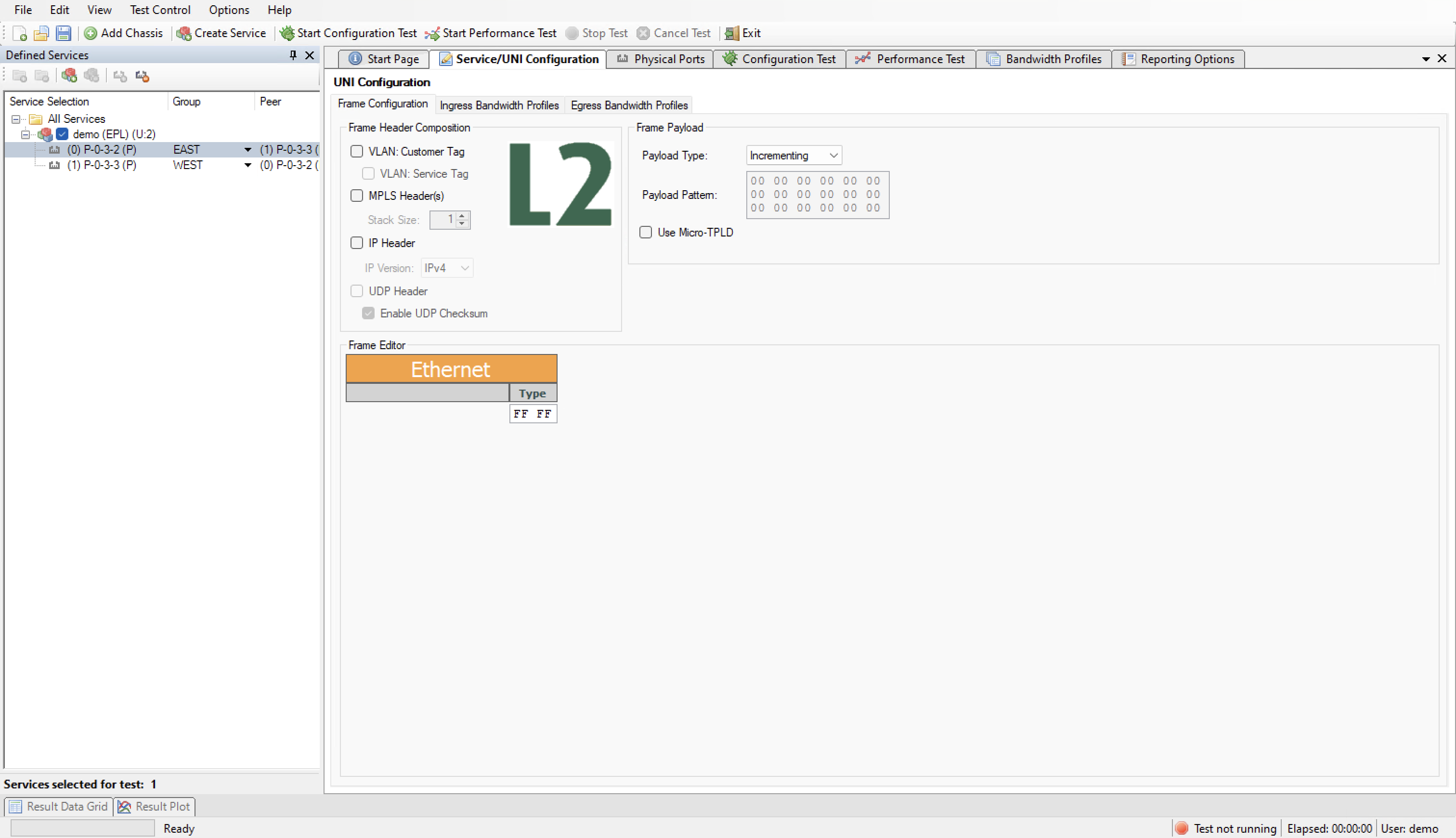Click the Payload Pattern input field

(x=815, y=194)
